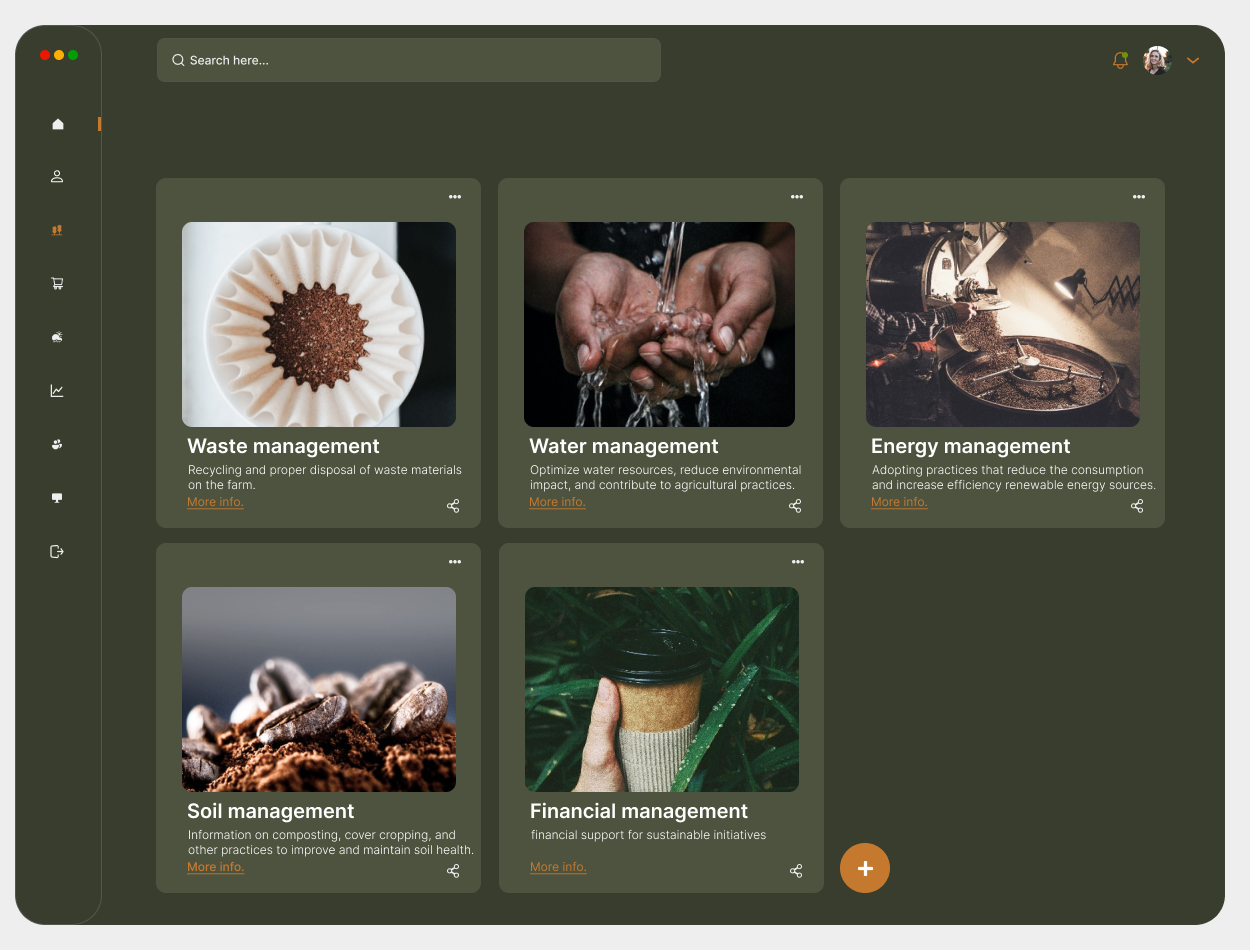Open 'More info.' under Soil management

215,867
